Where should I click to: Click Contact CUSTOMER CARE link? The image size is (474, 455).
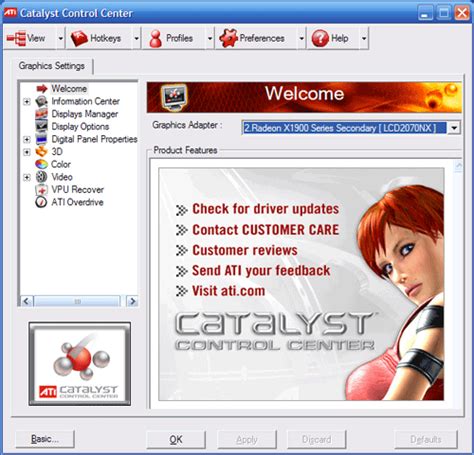(x=266, y=230)
